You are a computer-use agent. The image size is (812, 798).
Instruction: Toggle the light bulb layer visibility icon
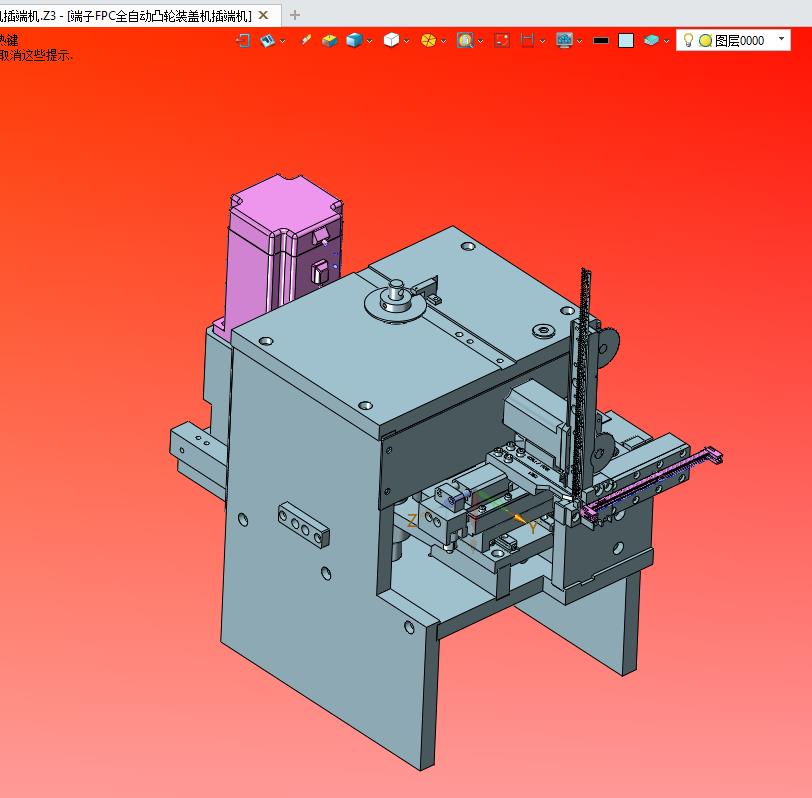coord(688,40)
